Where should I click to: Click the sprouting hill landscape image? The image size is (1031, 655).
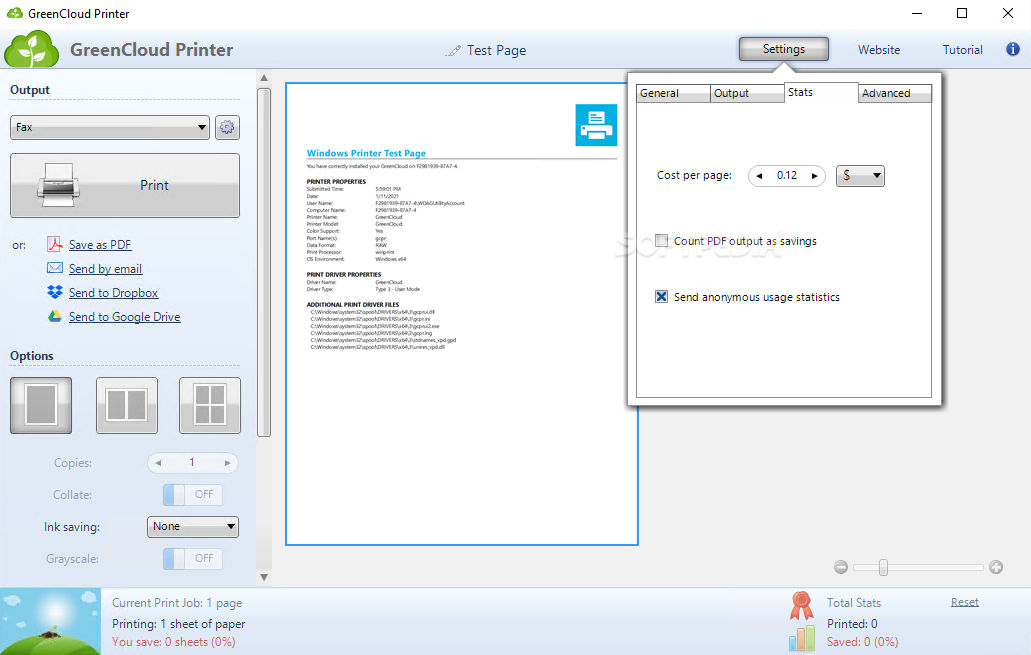pos(51,621)
